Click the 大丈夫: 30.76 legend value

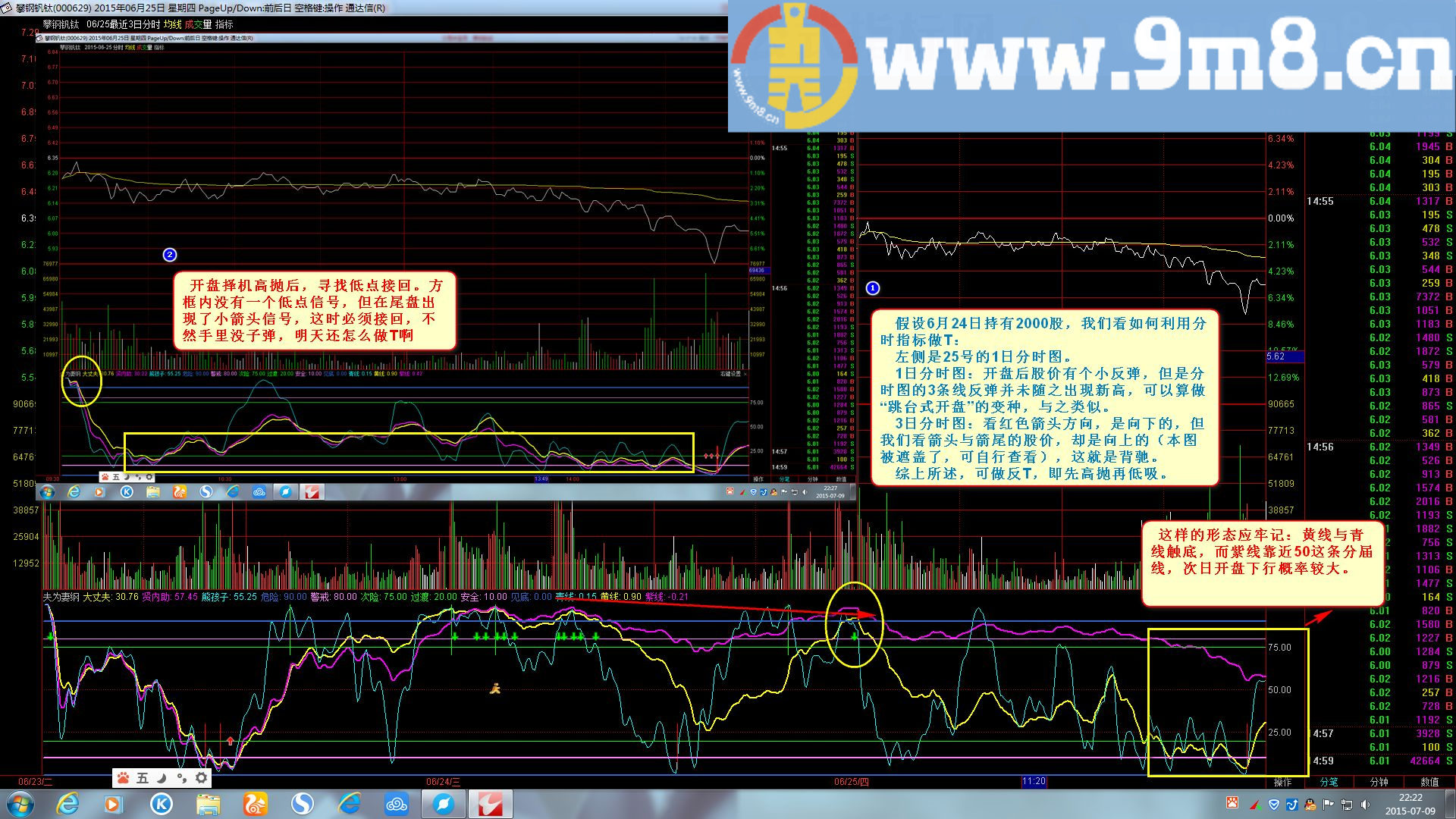pos(111,597)
